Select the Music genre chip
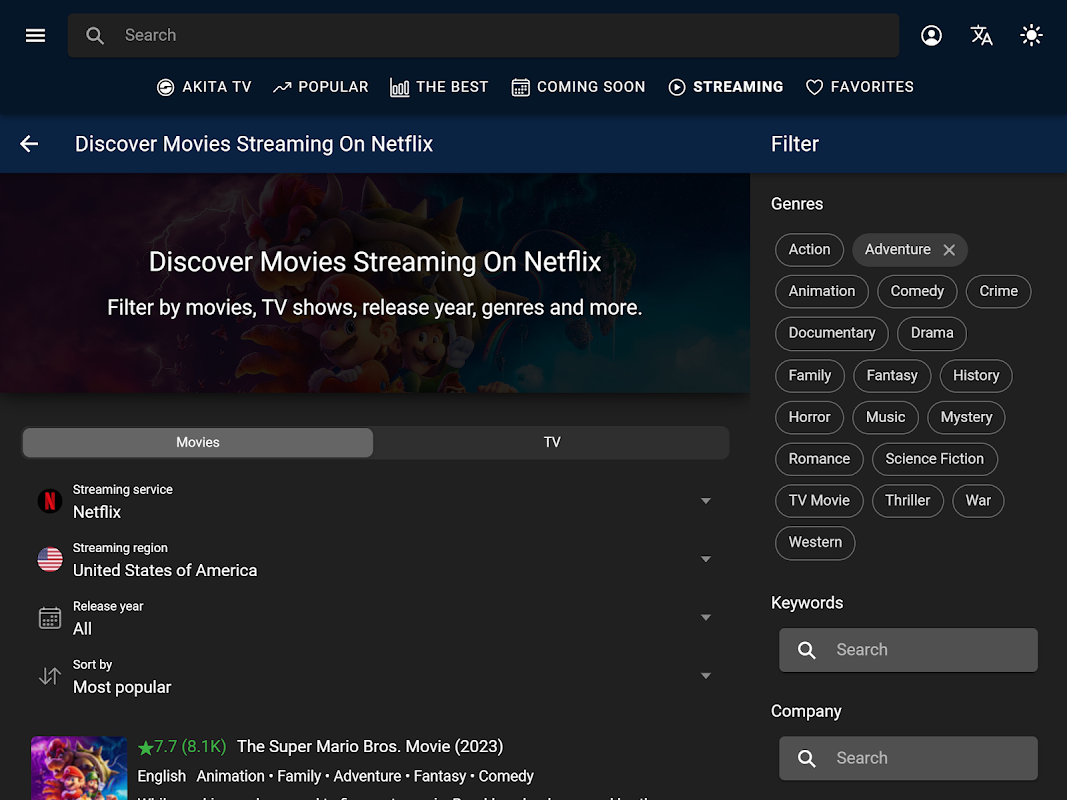Viewport: 1067px width, 800px height. tap(885, 417)
